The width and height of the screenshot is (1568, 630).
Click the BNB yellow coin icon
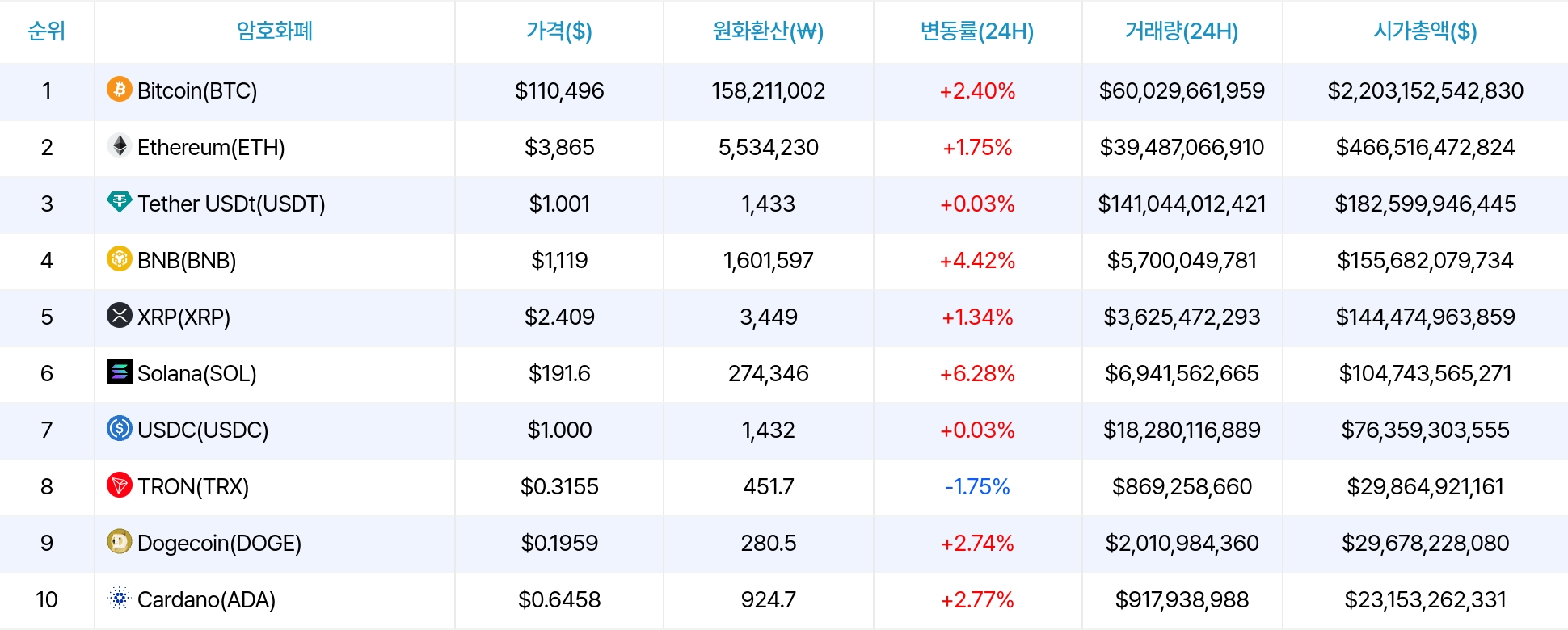tap(120, 258)
